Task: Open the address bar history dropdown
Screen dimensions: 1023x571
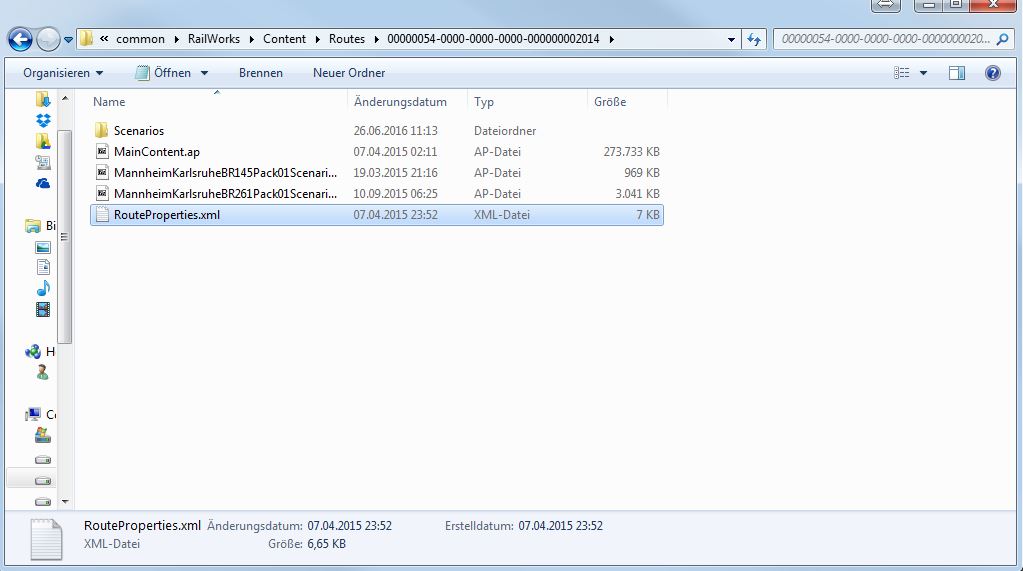Action: point(731,40)
